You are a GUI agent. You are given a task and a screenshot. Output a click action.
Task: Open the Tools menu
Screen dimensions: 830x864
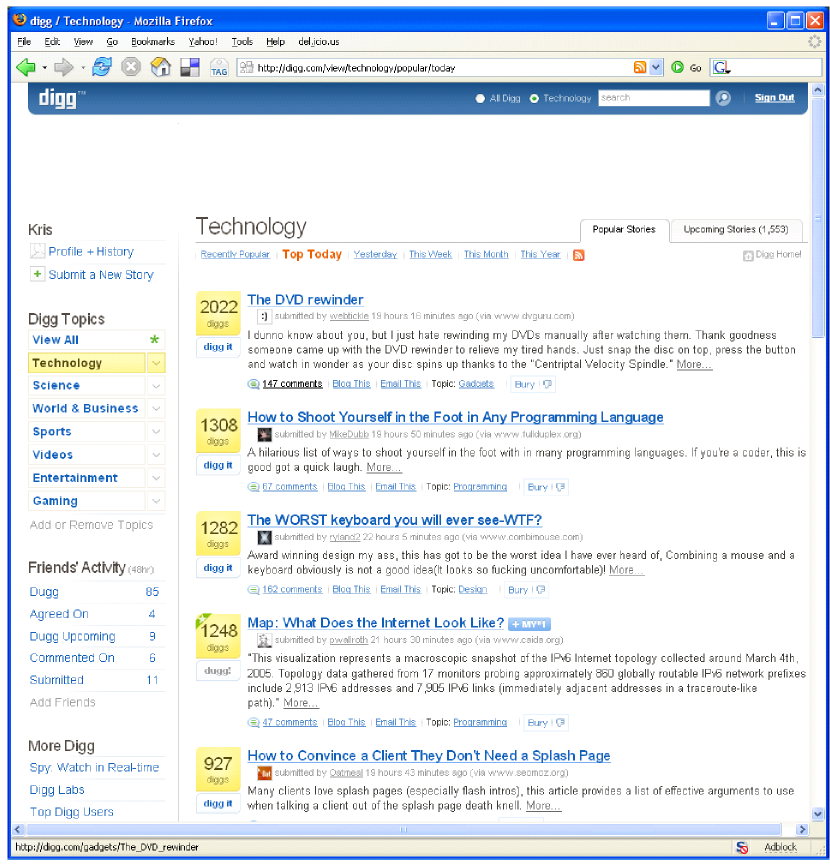pos(242,41)
